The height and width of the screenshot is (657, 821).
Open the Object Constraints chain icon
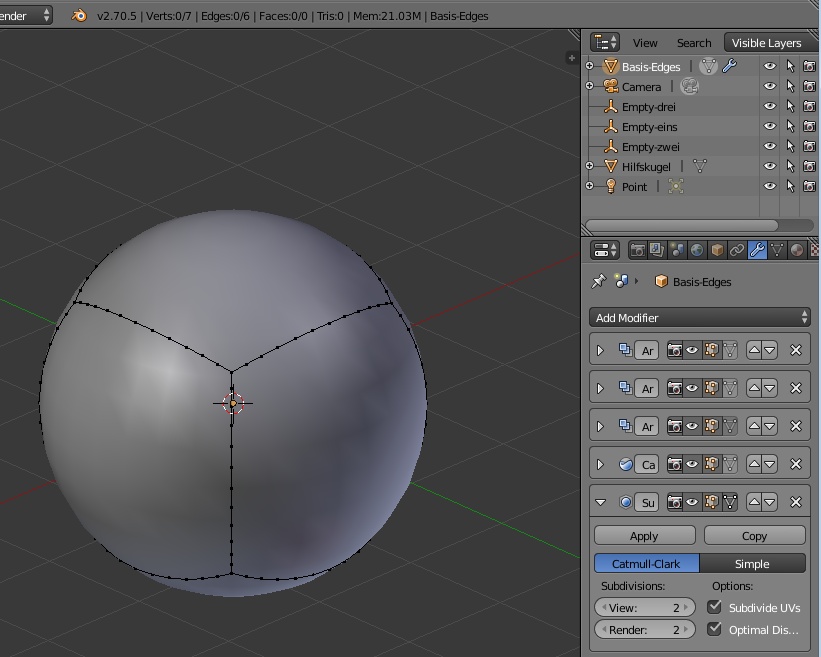[737, 250]
